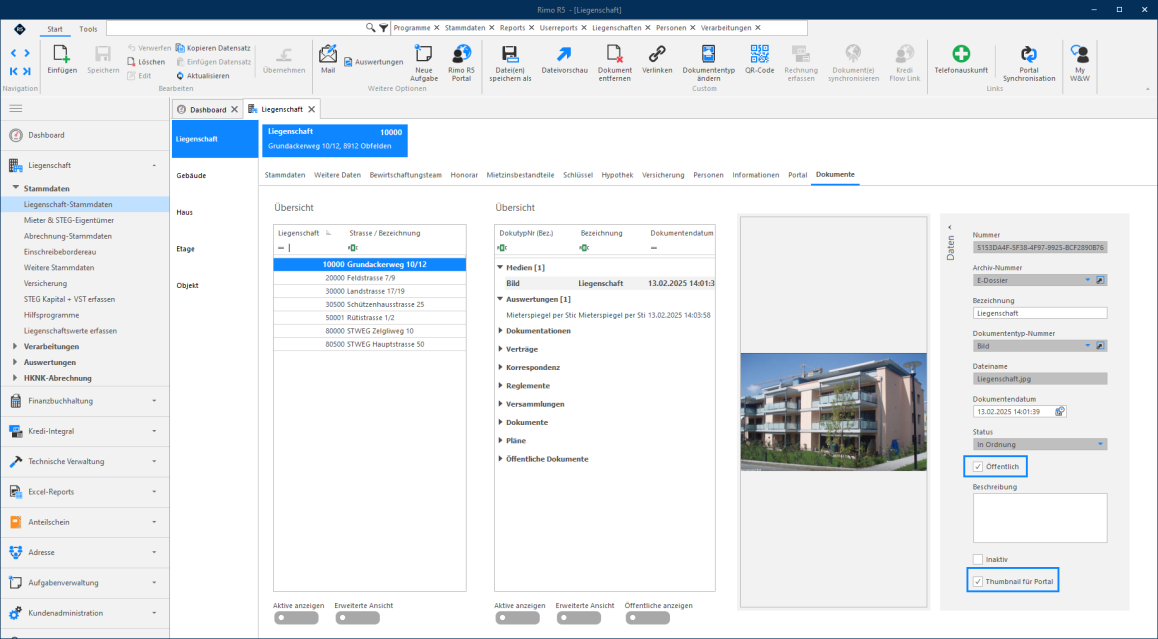The image size is (1158, 639).
Task: Expand Verarbeitungen in the sidebar
Action: pyautogui.click(x=16, y=346)
